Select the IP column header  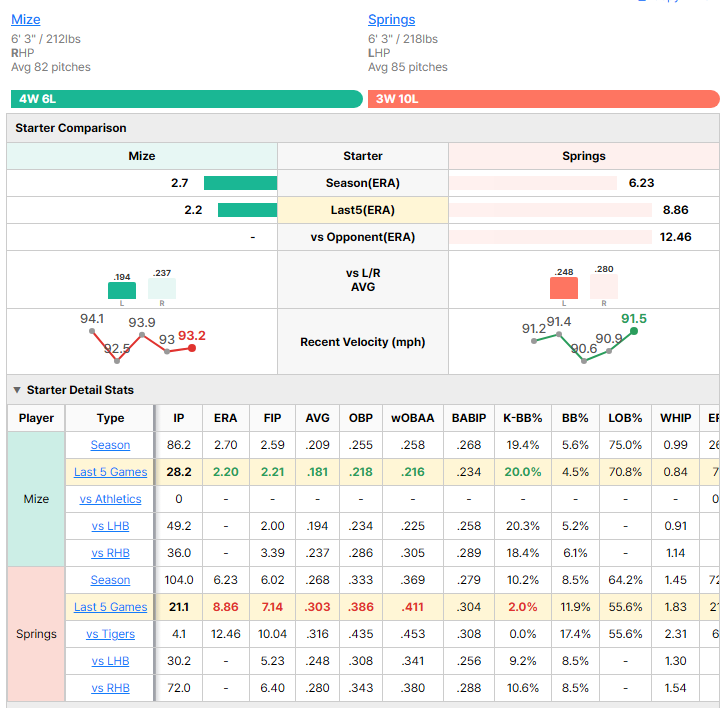(x=178, y=418)
